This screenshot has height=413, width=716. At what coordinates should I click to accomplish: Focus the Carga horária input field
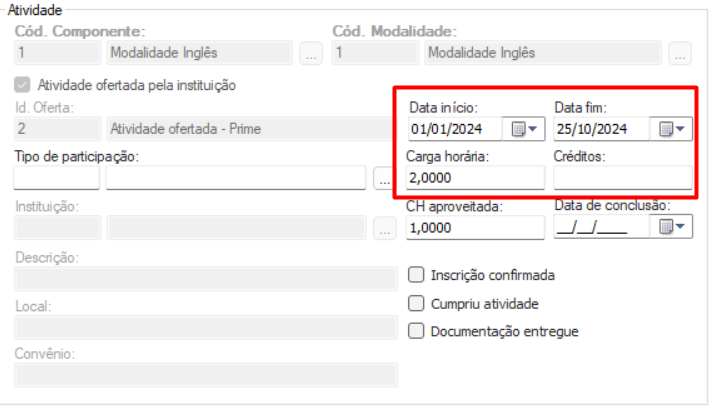[x=474, y=178]
